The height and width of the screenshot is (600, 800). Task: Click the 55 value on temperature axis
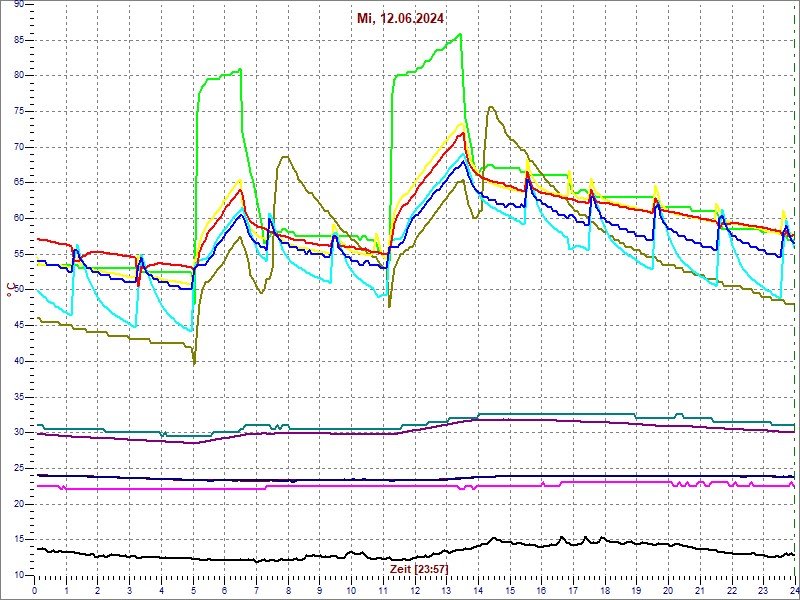[x=19, y=254]
